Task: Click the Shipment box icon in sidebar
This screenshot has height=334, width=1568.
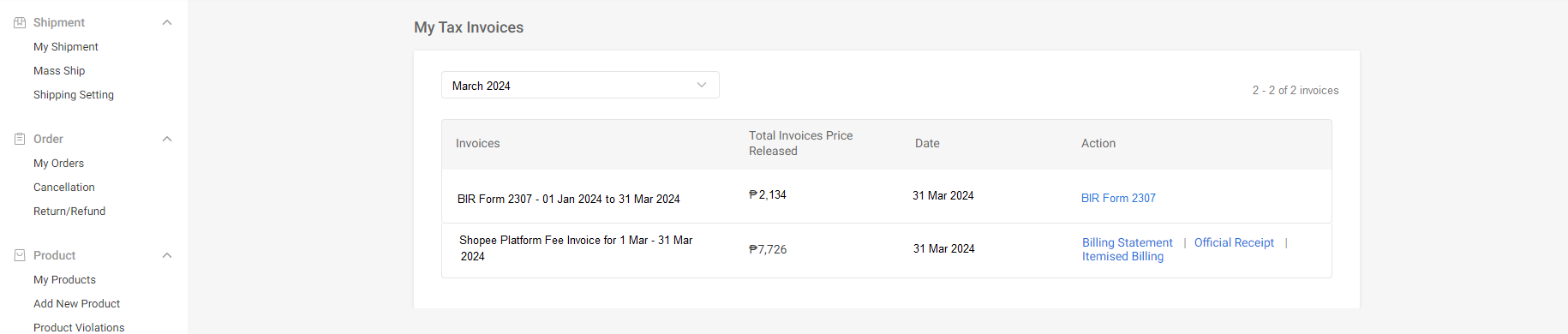Action: [20, 22]
